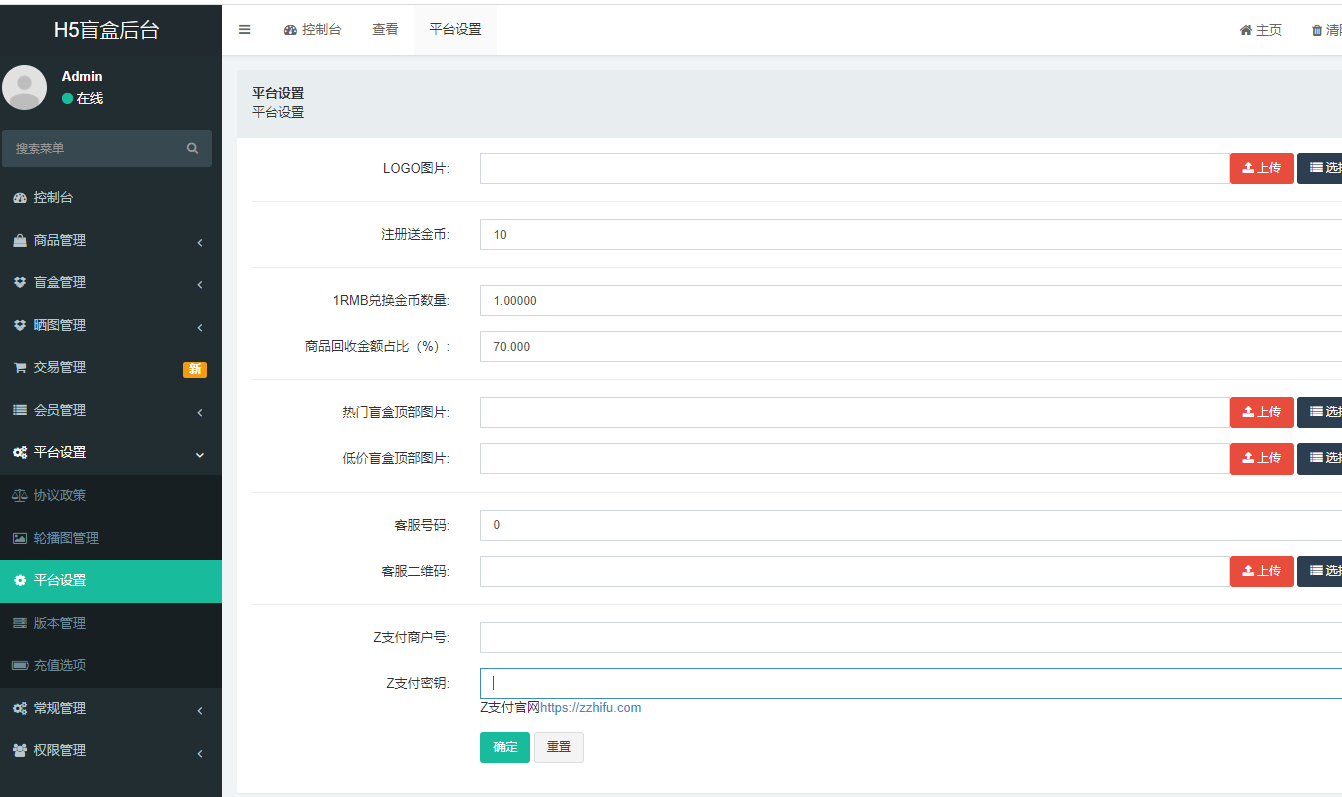
Task: Expand the 盲盒管理 menu
Action: pos(60,283)
